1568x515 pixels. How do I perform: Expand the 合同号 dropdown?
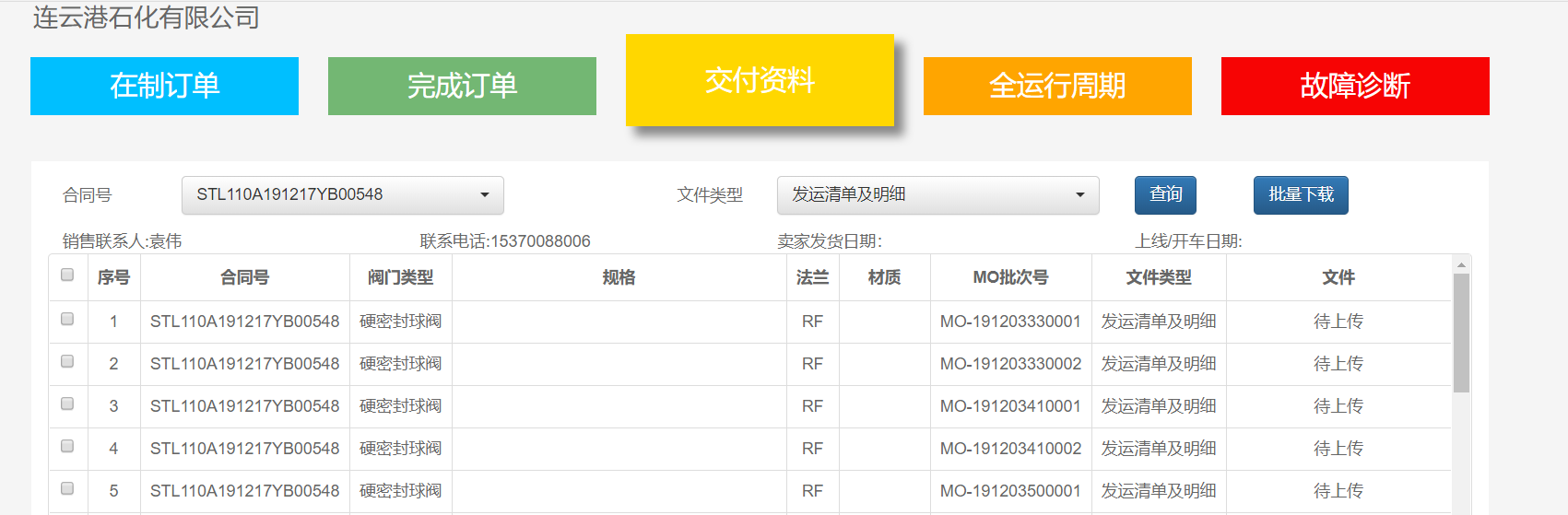coord(342,195)
